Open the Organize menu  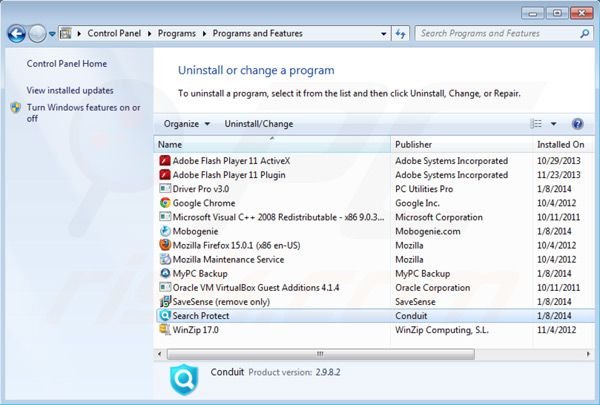(186, 124)
